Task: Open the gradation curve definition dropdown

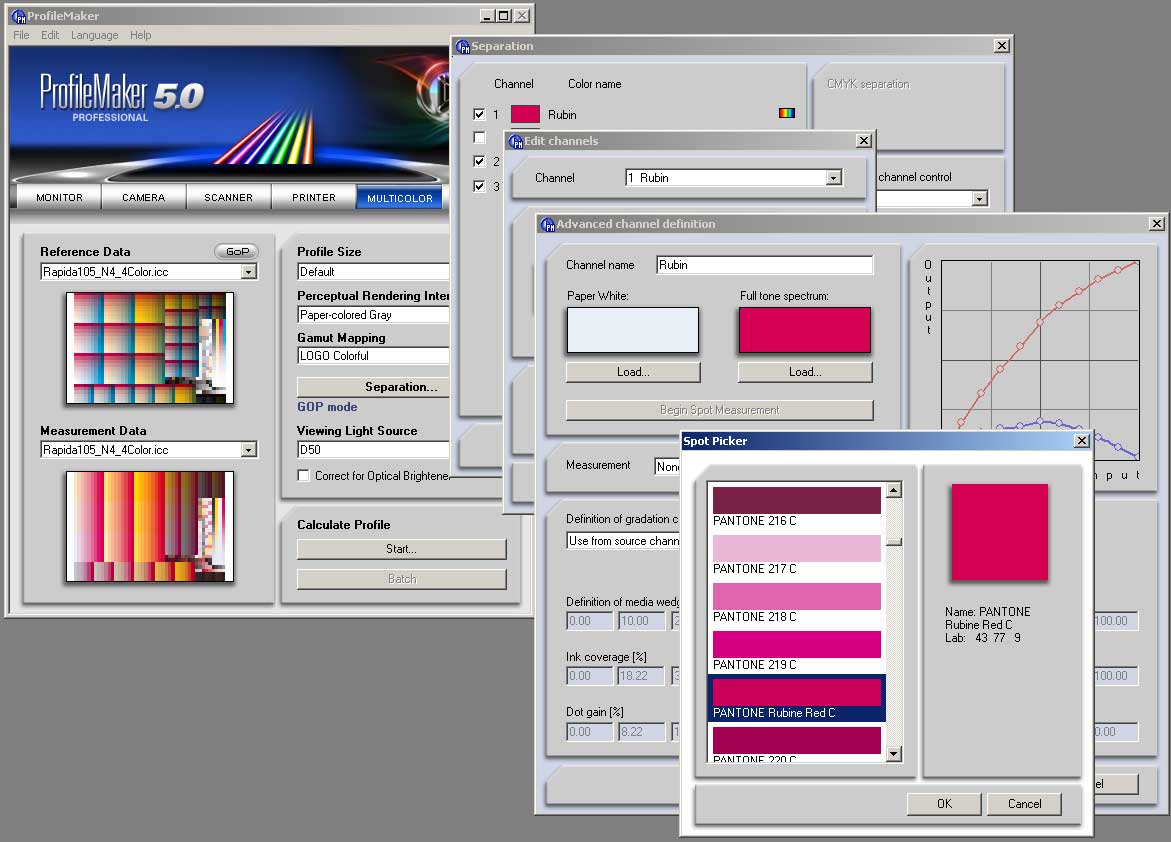Action: pyautogui.click(x=624, y=541)
